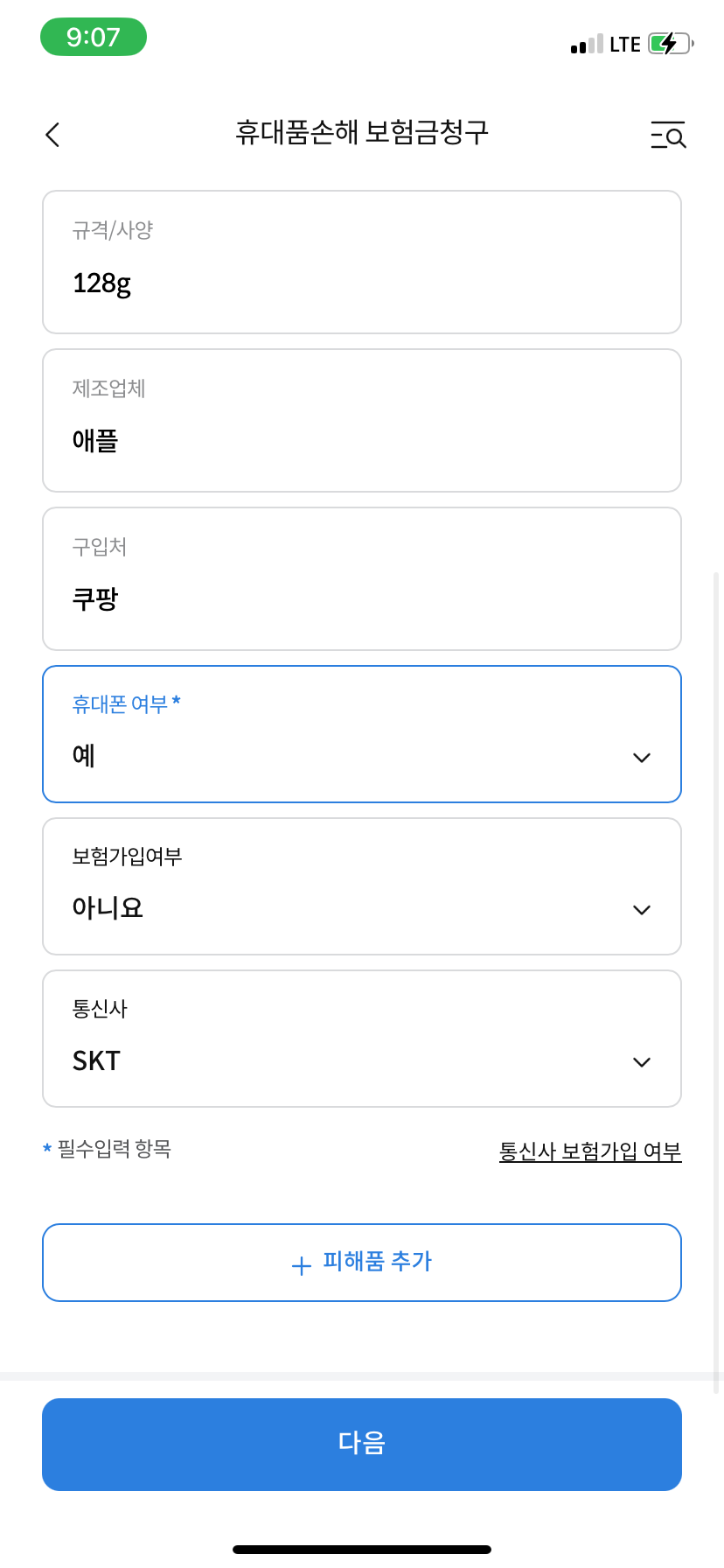The height and width of the screenshot is (1568, 724).
Task: Tap the green 9:07 time pill
Action: click(94, 38)
